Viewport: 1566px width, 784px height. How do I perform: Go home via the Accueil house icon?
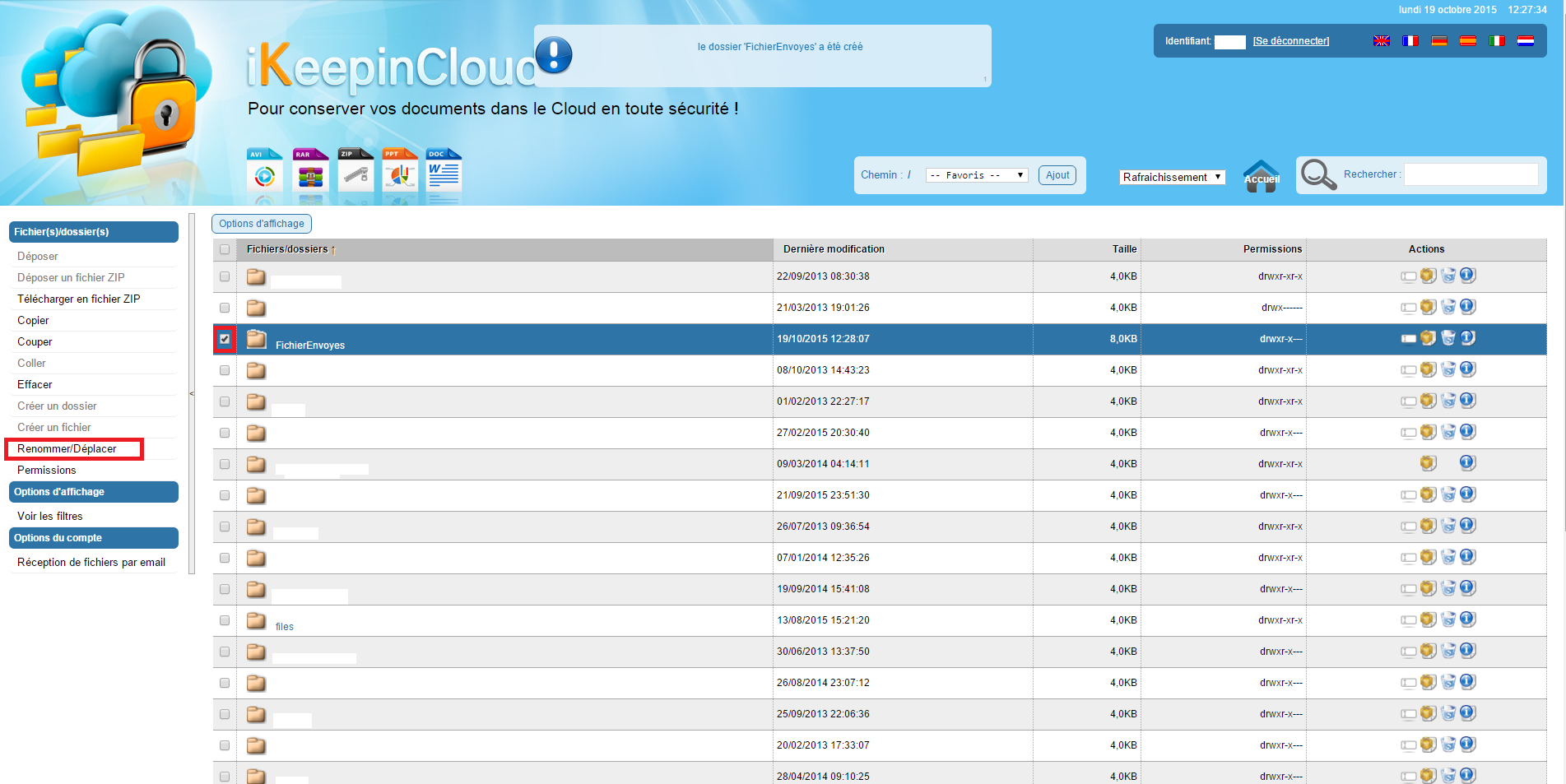pyautogui.click(x=1261, y=174)
